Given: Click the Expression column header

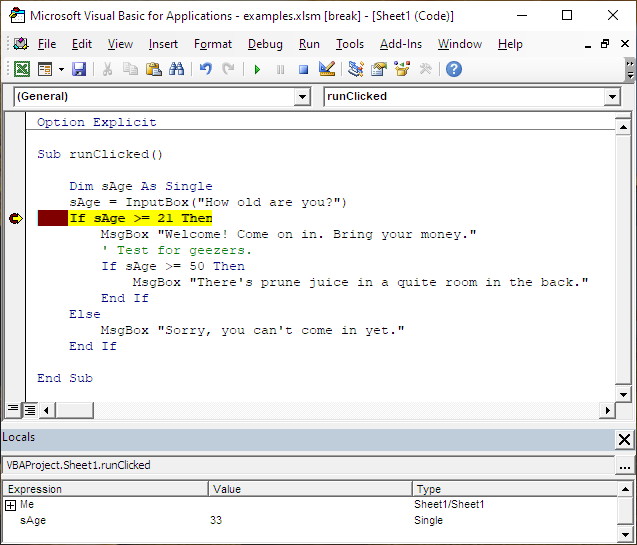Looking at the screenshot, I should [x=106, y=489].
